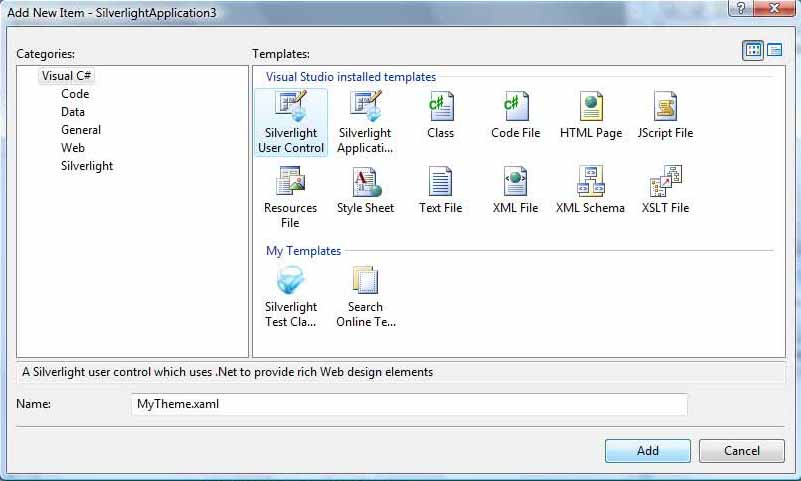This screenshot has height=481, width=801.
Task: Open the Silverlight category
Action: tap(87, 166)
